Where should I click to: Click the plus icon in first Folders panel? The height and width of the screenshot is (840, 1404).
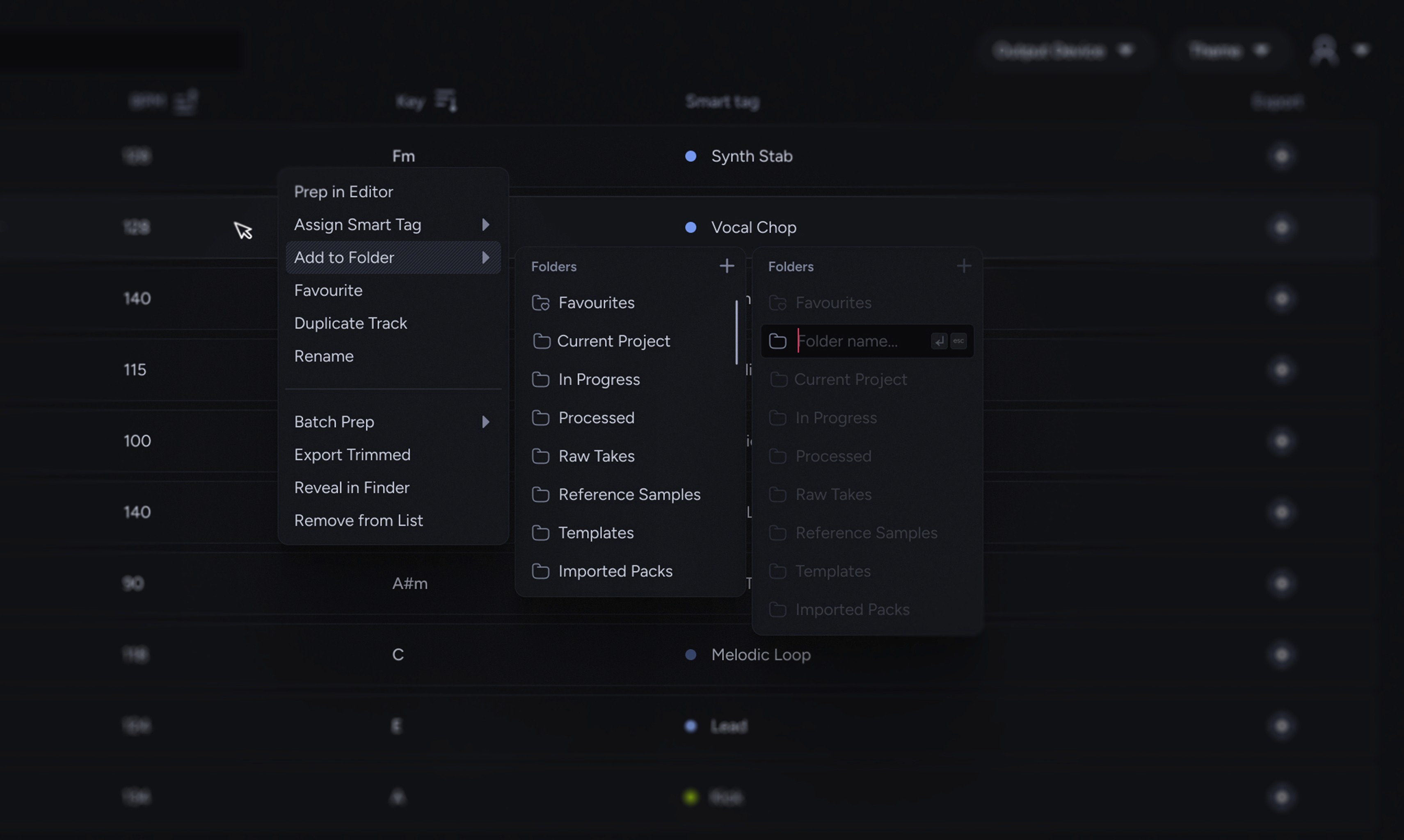pyautogui.click(x=726, y=265)
